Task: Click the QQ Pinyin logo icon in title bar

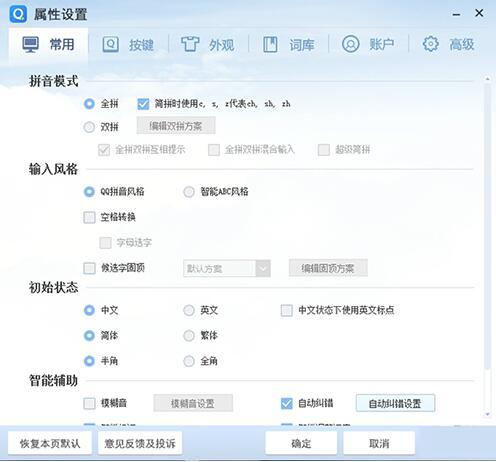Action: click(x=18, y=14)
